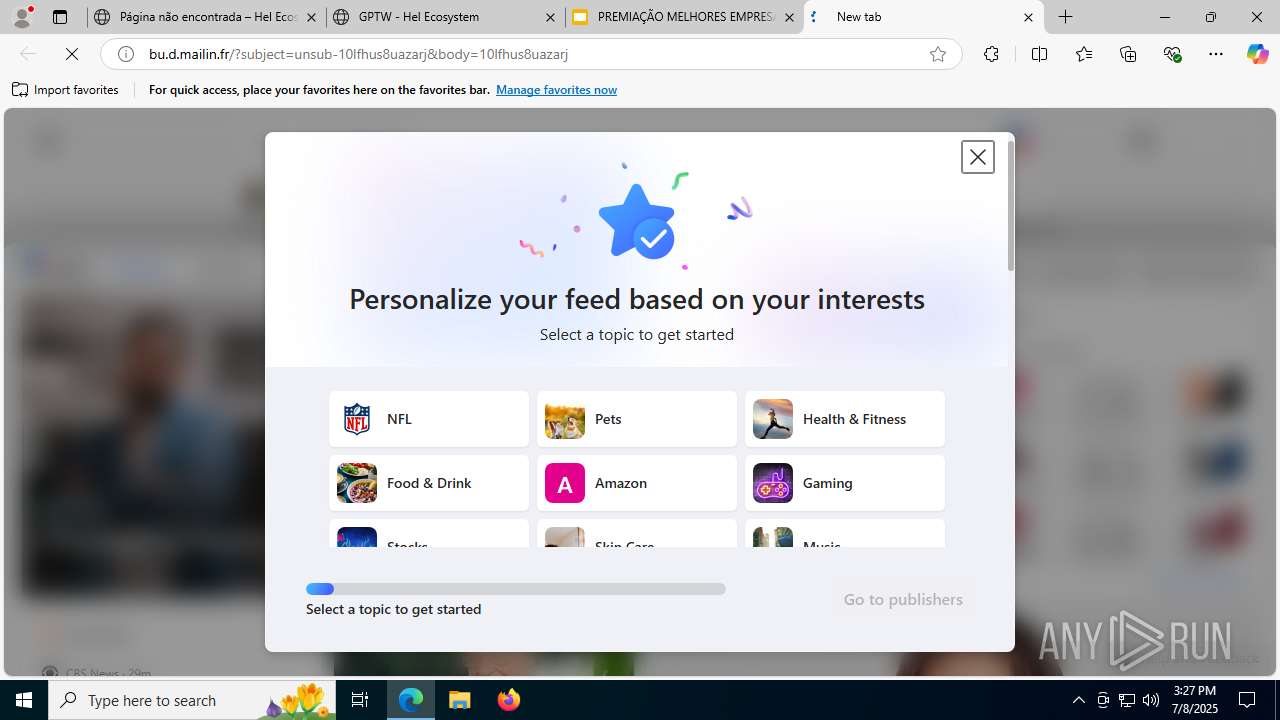Open the Edge profile icon
This screenshot has height=720, width=1280.
click(x=22, y=17)
